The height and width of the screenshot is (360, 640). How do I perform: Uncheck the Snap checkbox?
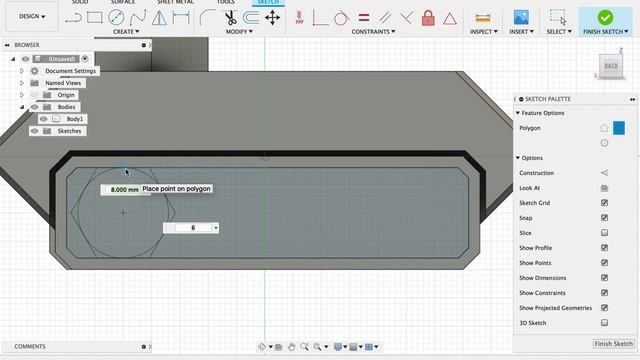click(604, 218)
